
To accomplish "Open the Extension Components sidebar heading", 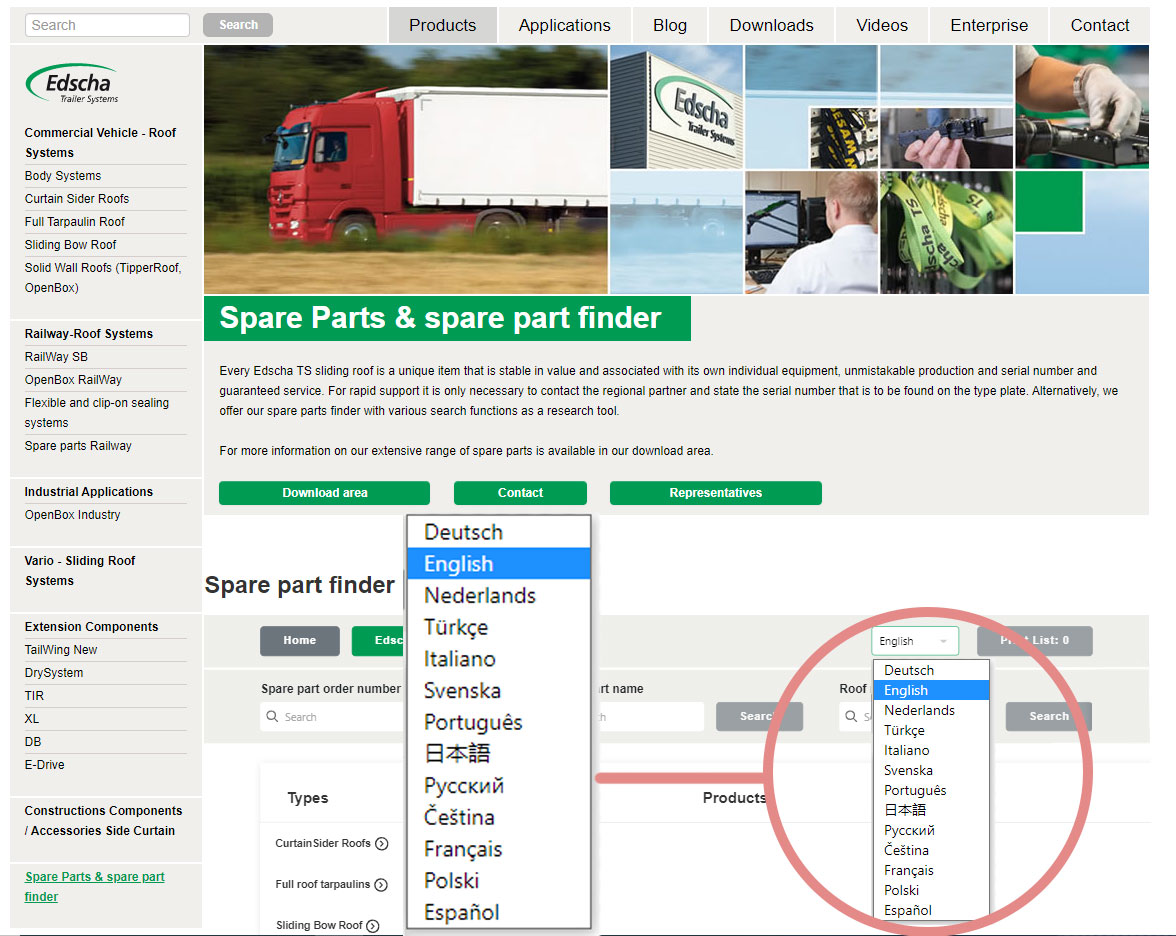I will pyautogui.click(x=92, y=627).
